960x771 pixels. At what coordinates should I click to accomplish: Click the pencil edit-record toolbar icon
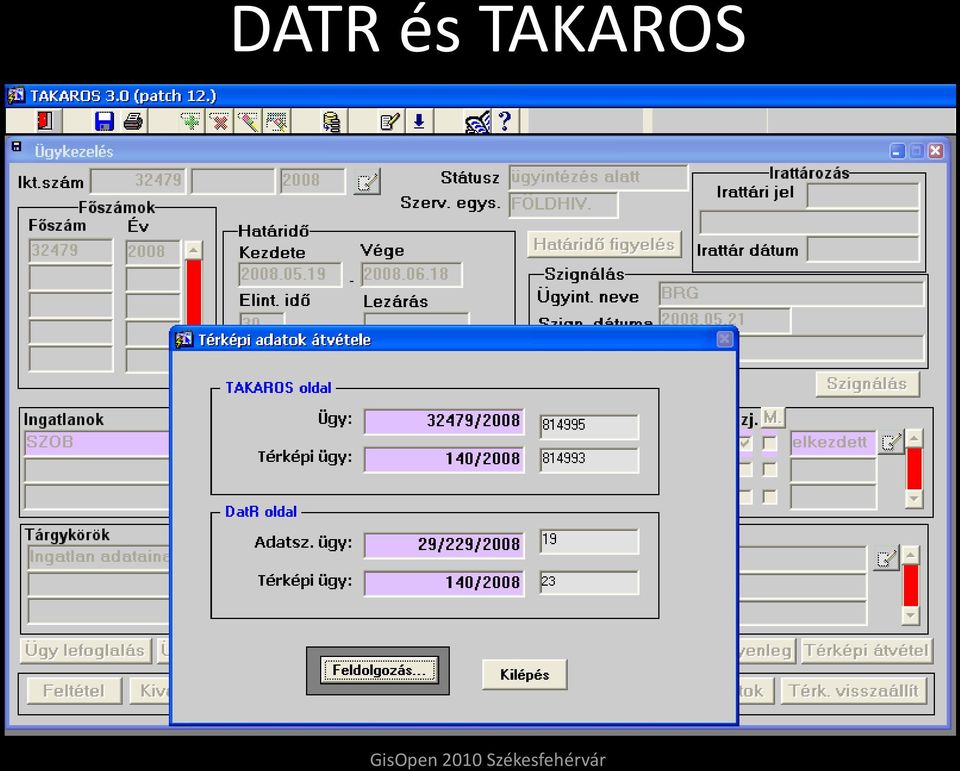[248, 121]
